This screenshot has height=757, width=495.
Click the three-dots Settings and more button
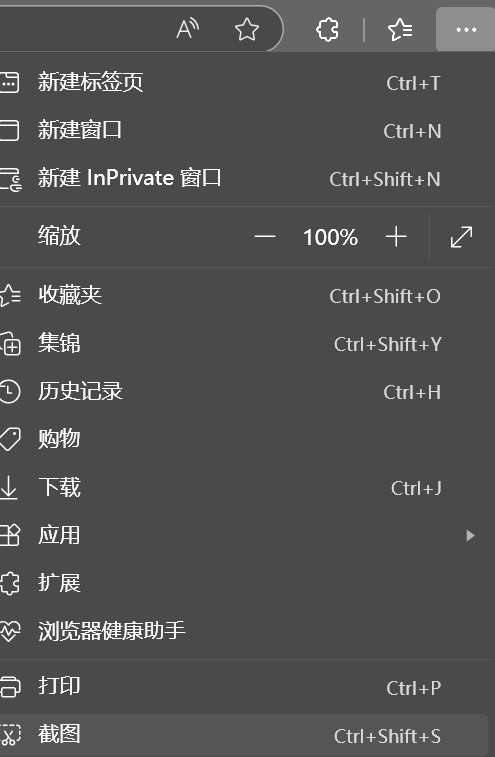466,30
